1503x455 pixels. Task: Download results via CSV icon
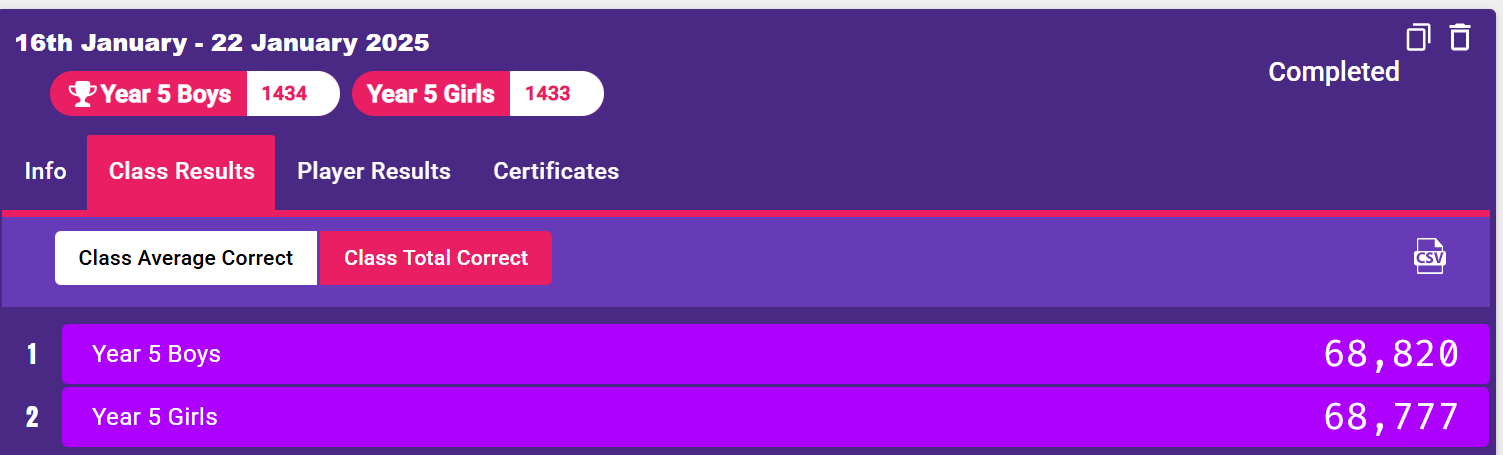tap(1430, 257)
